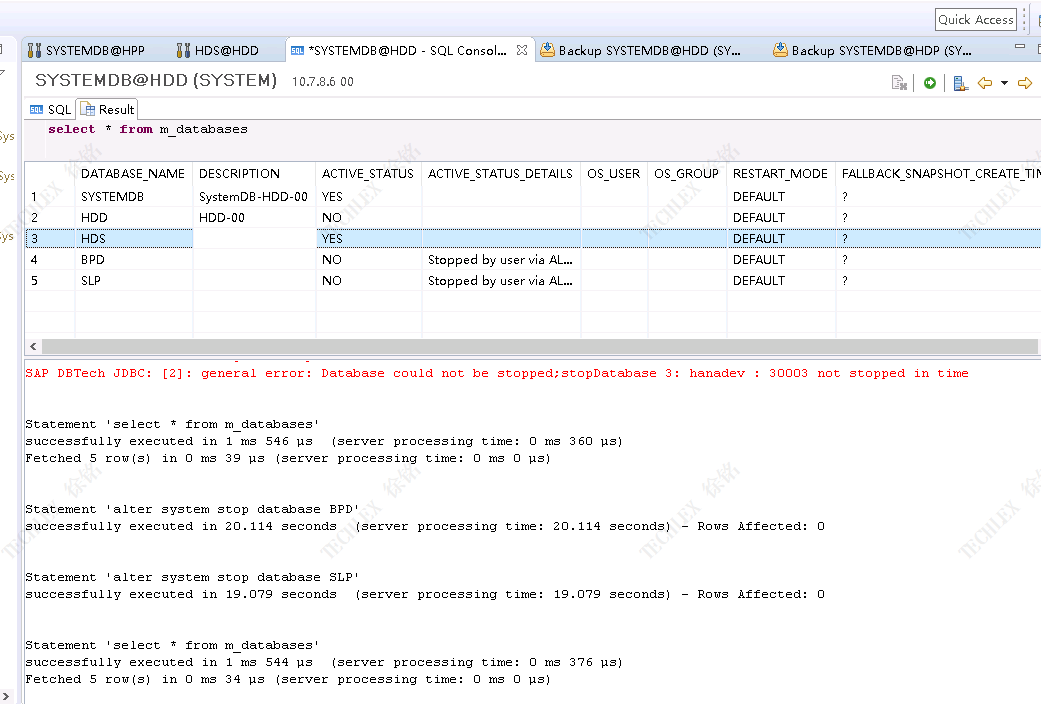Click the left arrow of horizontal scrollbar
This screenshot has height=704, width=1041.
(x=32, y=347)
